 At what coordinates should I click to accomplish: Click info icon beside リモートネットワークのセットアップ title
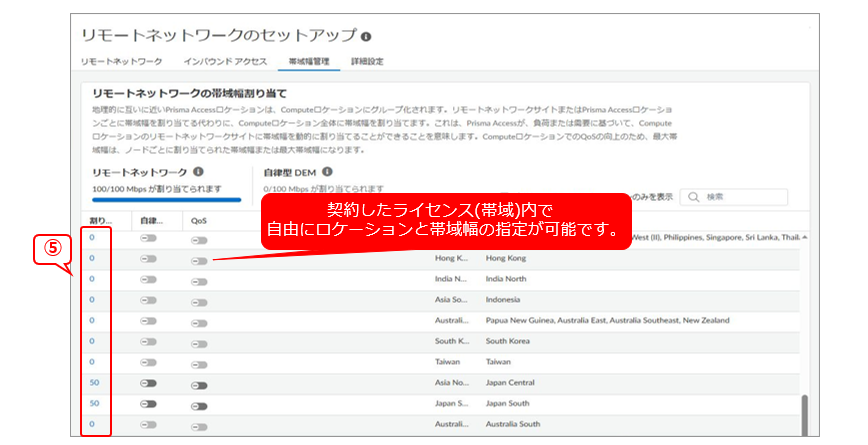point(366,37)
